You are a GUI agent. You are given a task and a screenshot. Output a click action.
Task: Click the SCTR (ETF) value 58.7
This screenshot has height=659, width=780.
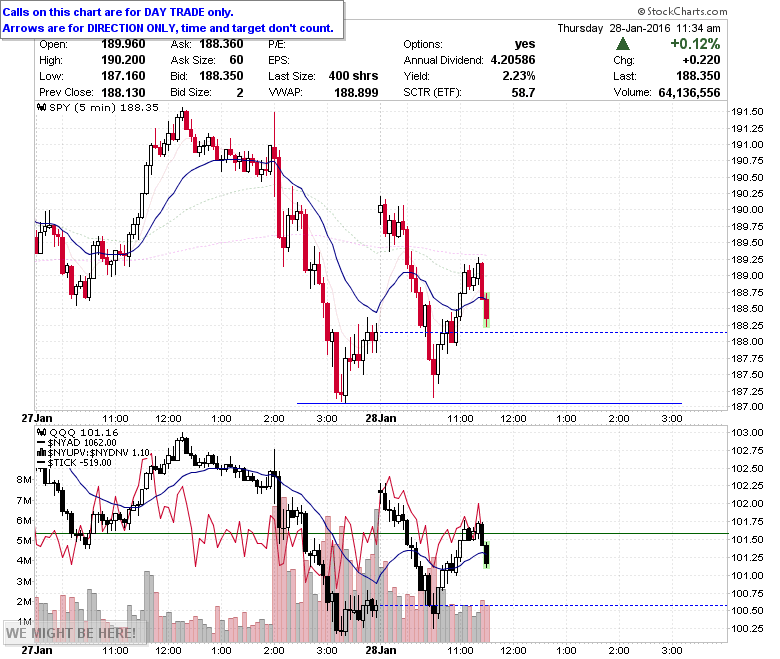pos(523,93)
